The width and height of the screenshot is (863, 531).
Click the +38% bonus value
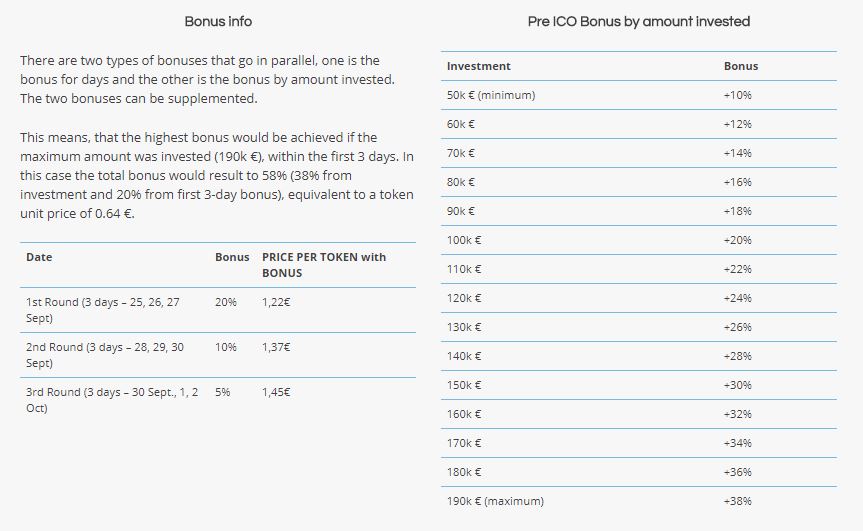(738, 501)
